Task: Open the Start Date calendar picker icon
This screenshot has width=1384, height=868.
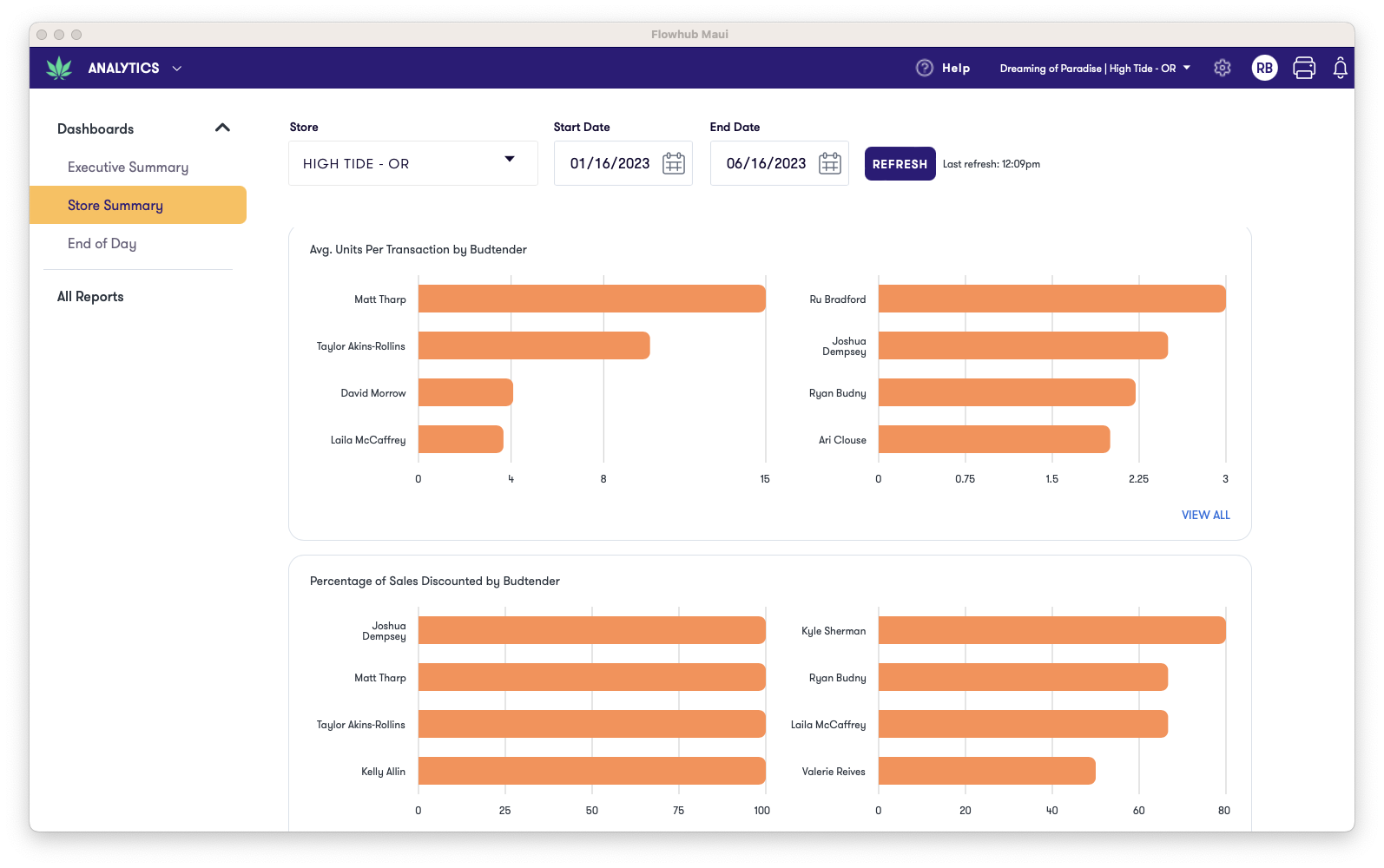Action: click(x=674, y=163)
